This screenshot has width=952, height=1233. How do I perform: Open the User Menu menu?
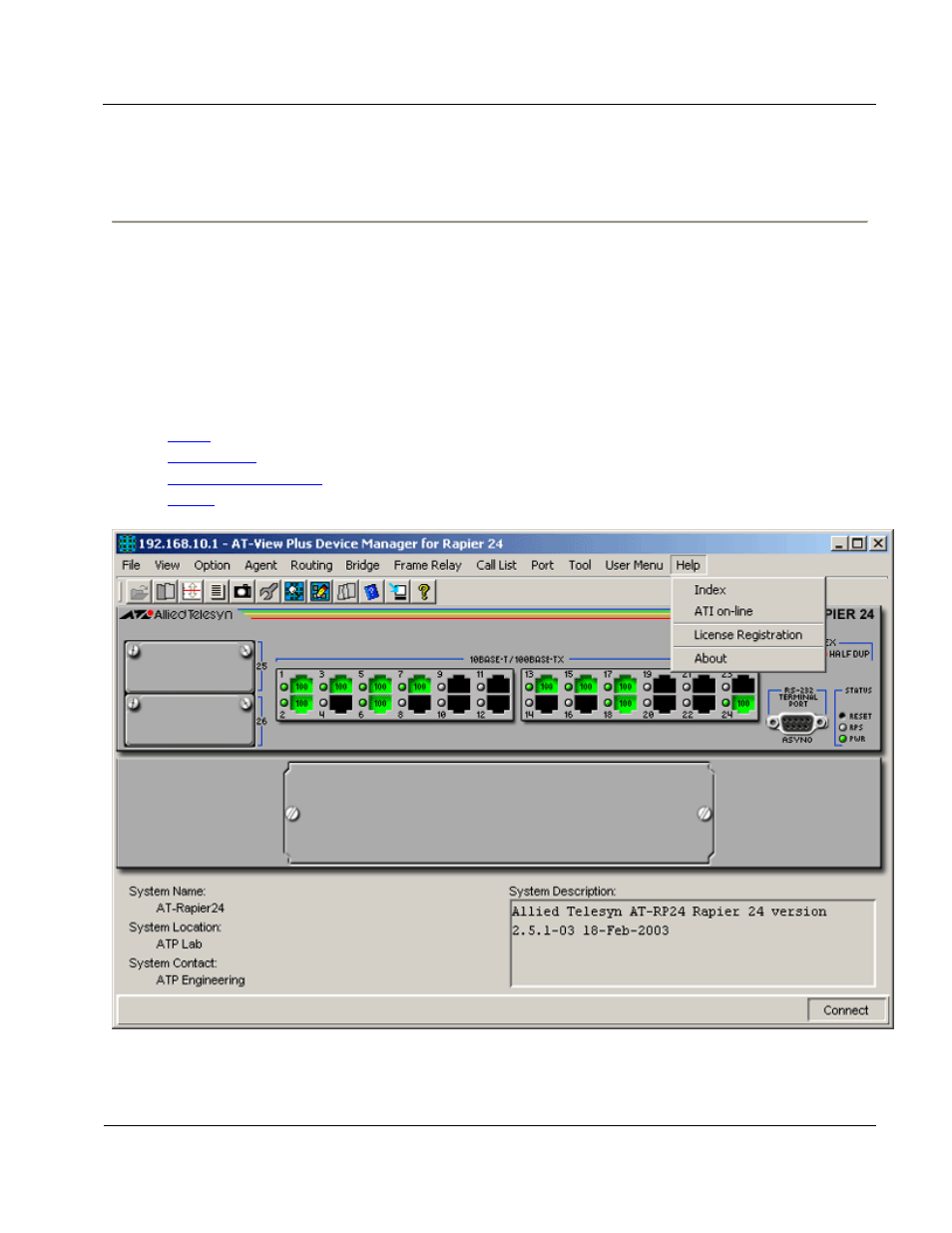[634, 565]
